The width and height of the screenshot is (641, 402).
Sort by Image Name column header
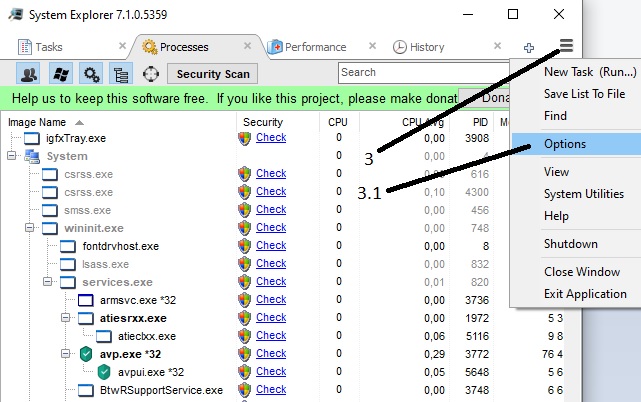tap(37, 122)
